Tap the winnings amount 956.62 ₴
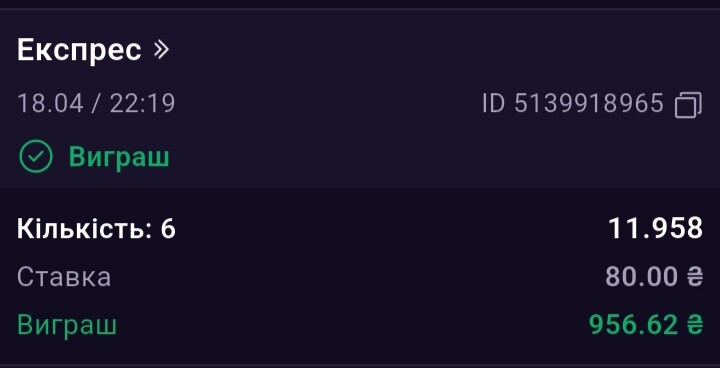The width and height of the screenshot is (720, 368). click(646, 325)
